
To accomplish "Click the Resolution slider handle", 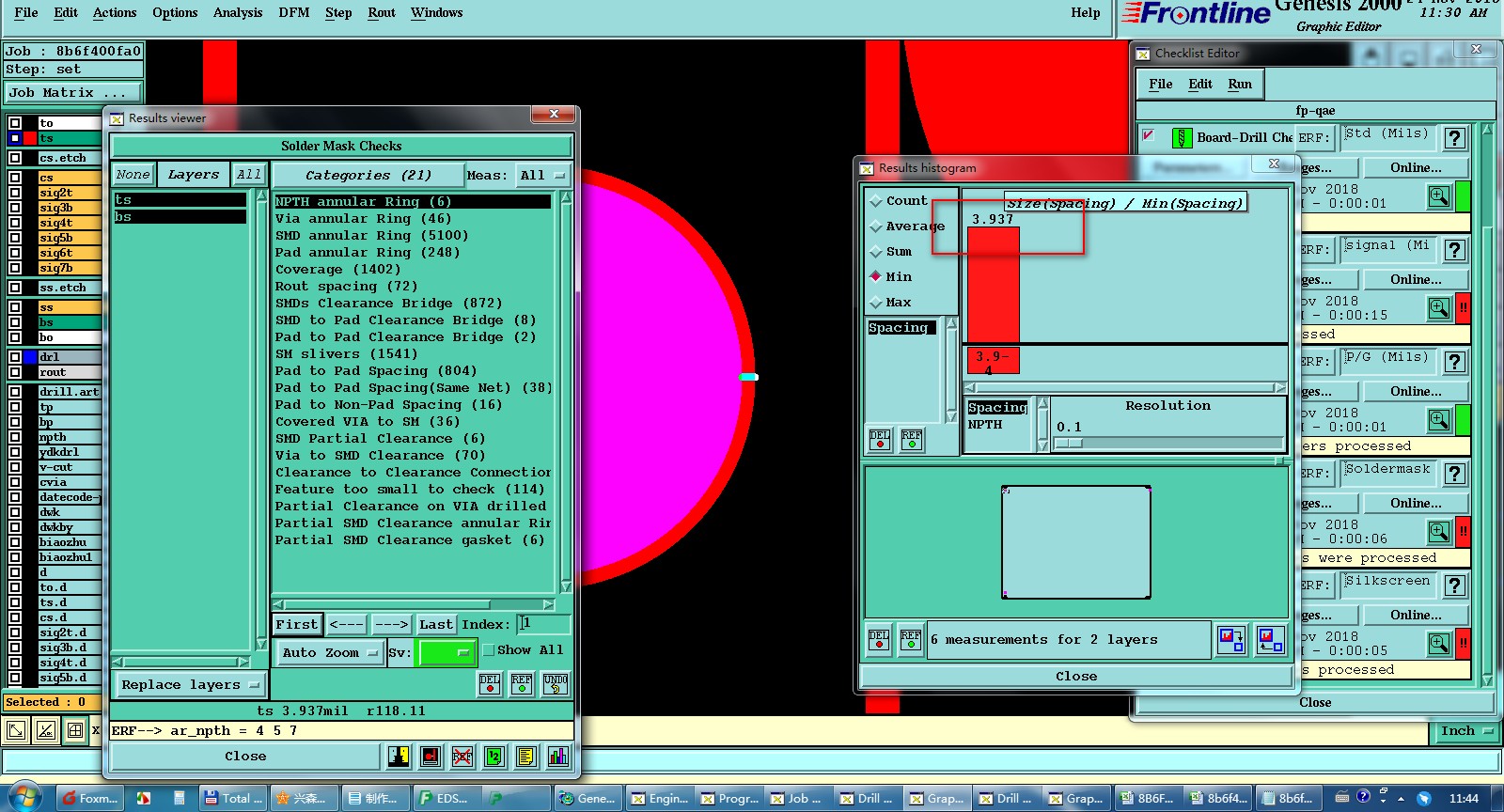I will click(1070, 443).
